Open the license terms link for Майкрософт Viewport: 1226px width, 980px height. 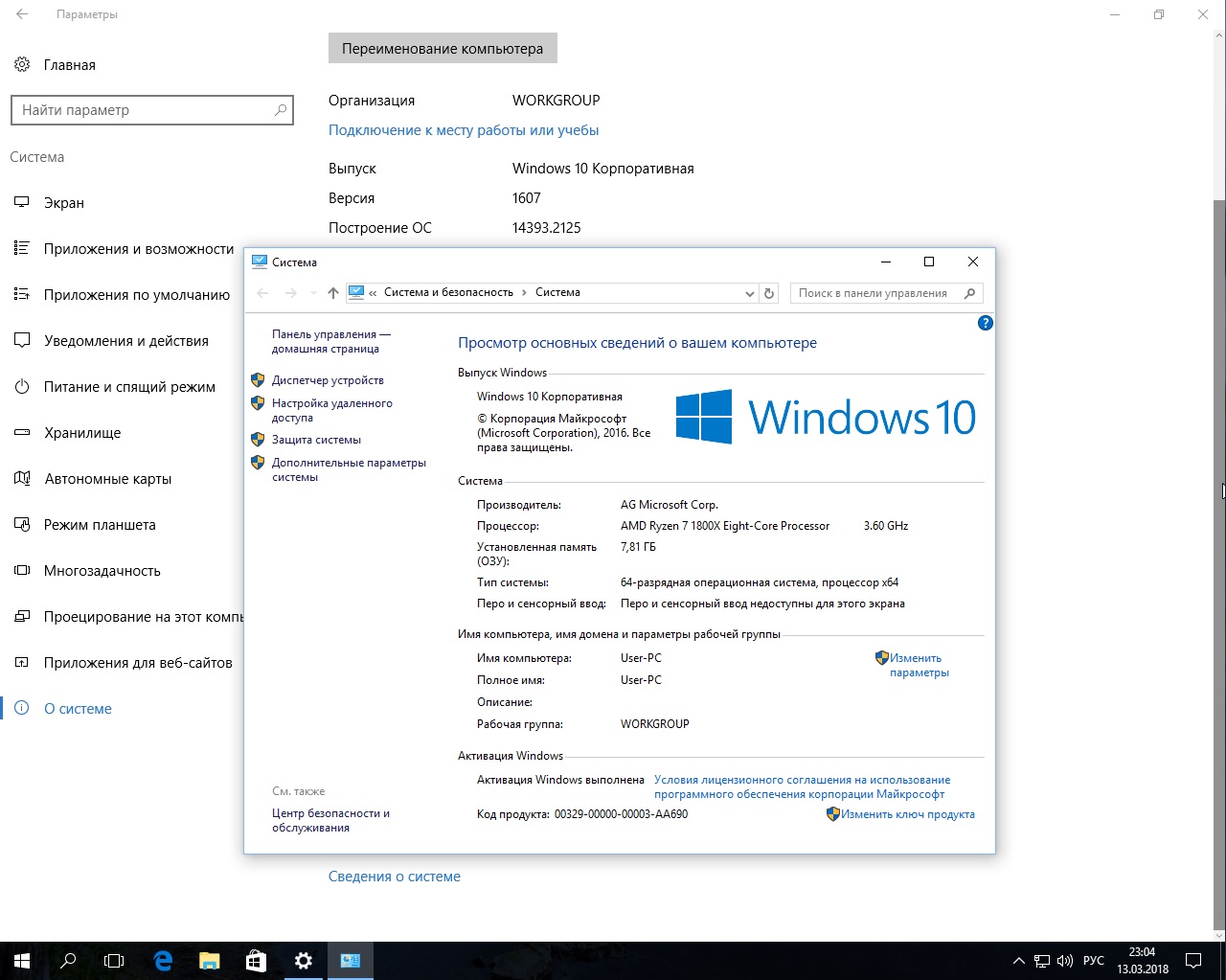(x=802, y=786)
